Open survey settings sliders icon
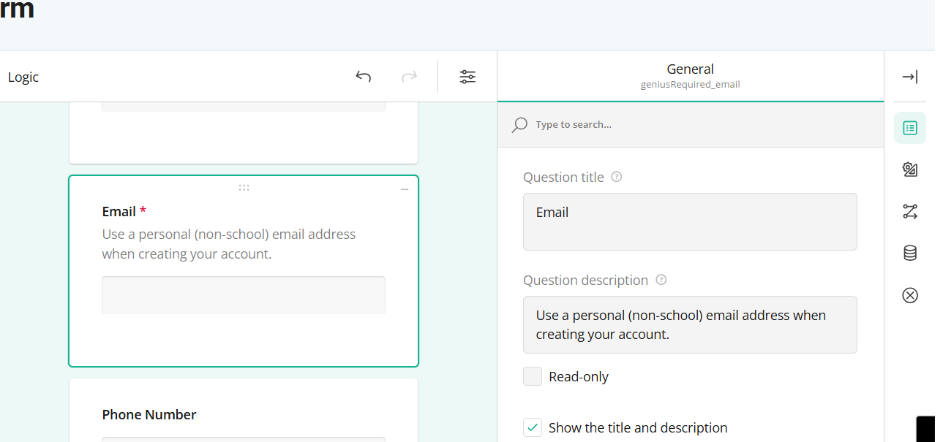This screenshot has height=442, width=936. click(467, 76)
